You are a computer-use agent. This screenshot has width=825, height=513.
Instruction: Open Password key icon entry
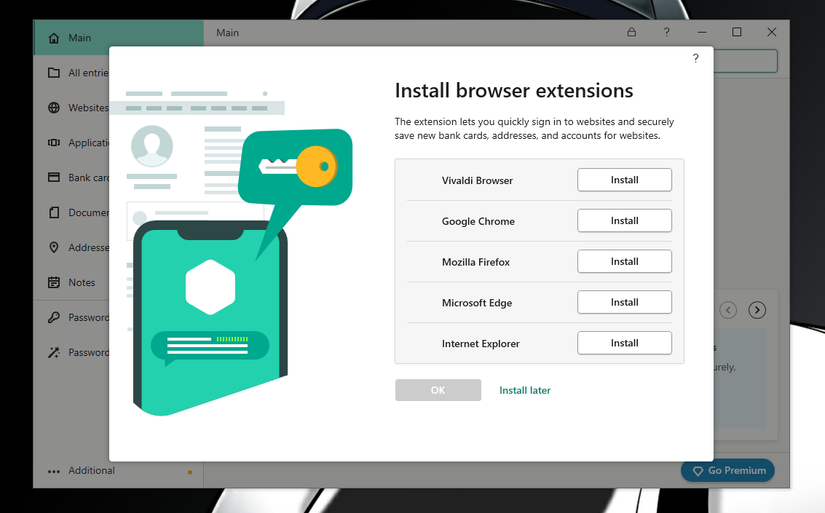tap(54, 317)
